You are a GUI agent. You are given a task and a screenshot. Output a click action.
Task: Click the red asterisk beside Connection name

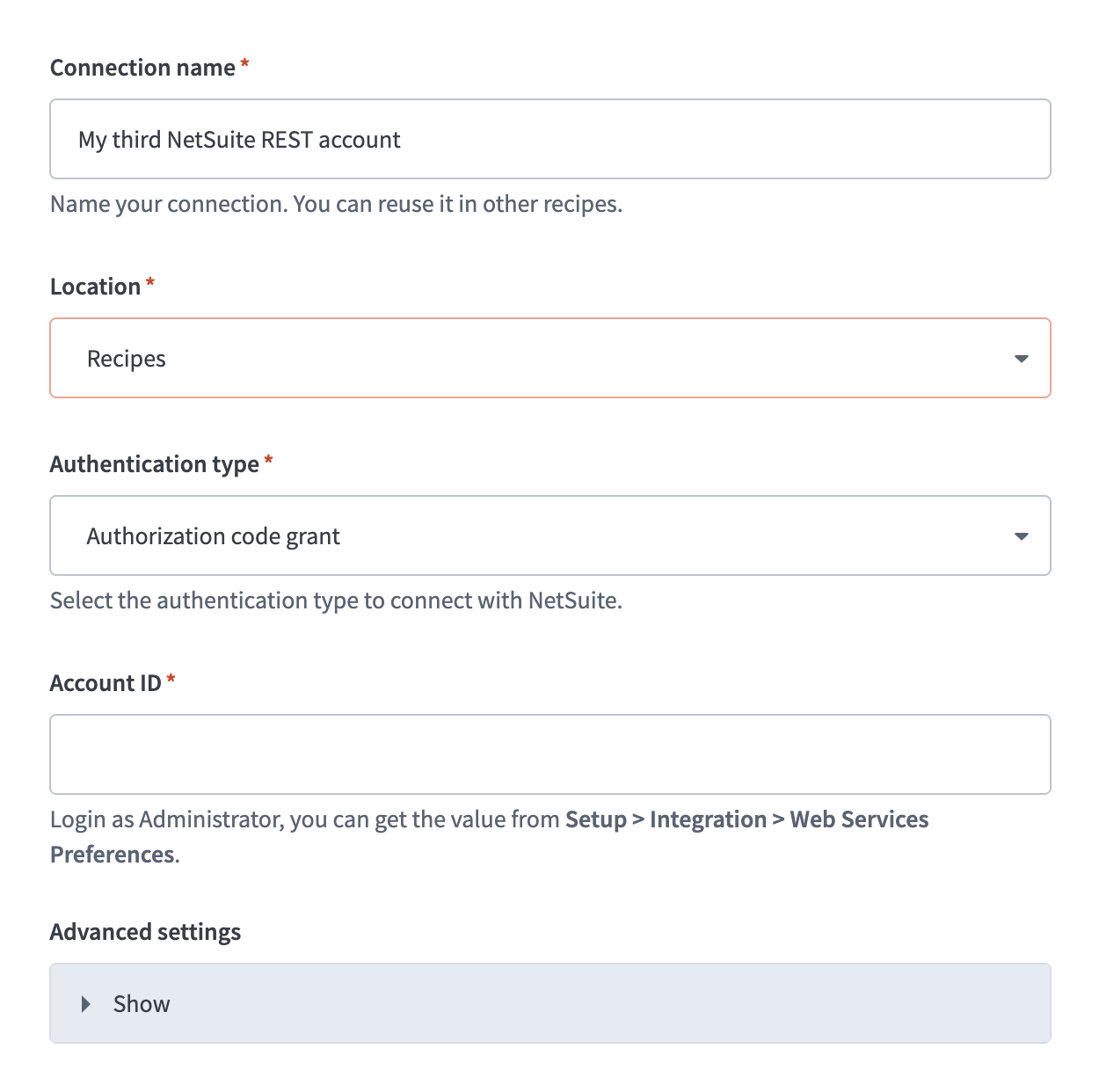pyautogui.click(x=245, y=64)
